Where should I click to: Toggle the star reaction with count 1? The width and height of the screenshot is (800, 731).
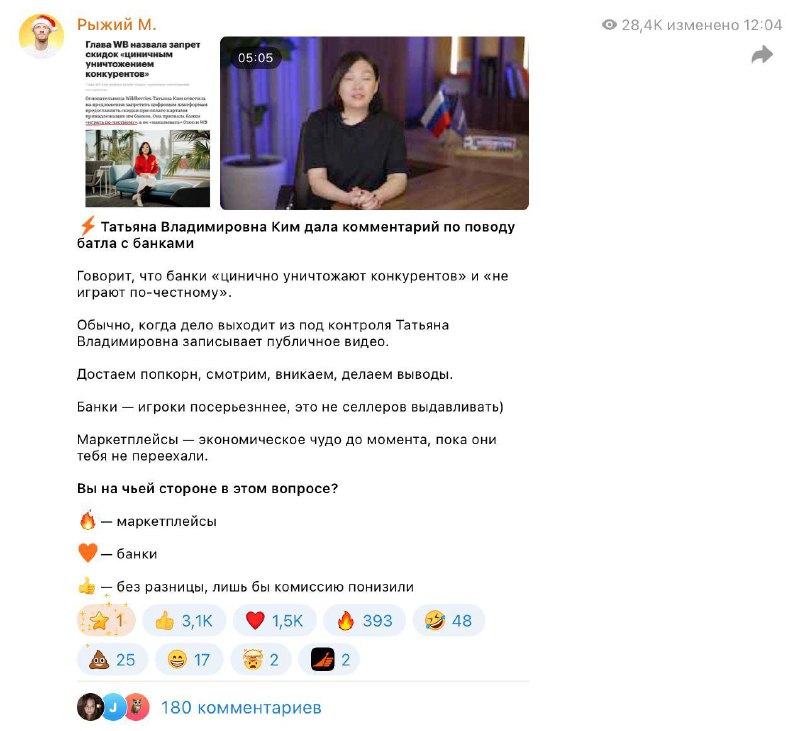[106, 620]
